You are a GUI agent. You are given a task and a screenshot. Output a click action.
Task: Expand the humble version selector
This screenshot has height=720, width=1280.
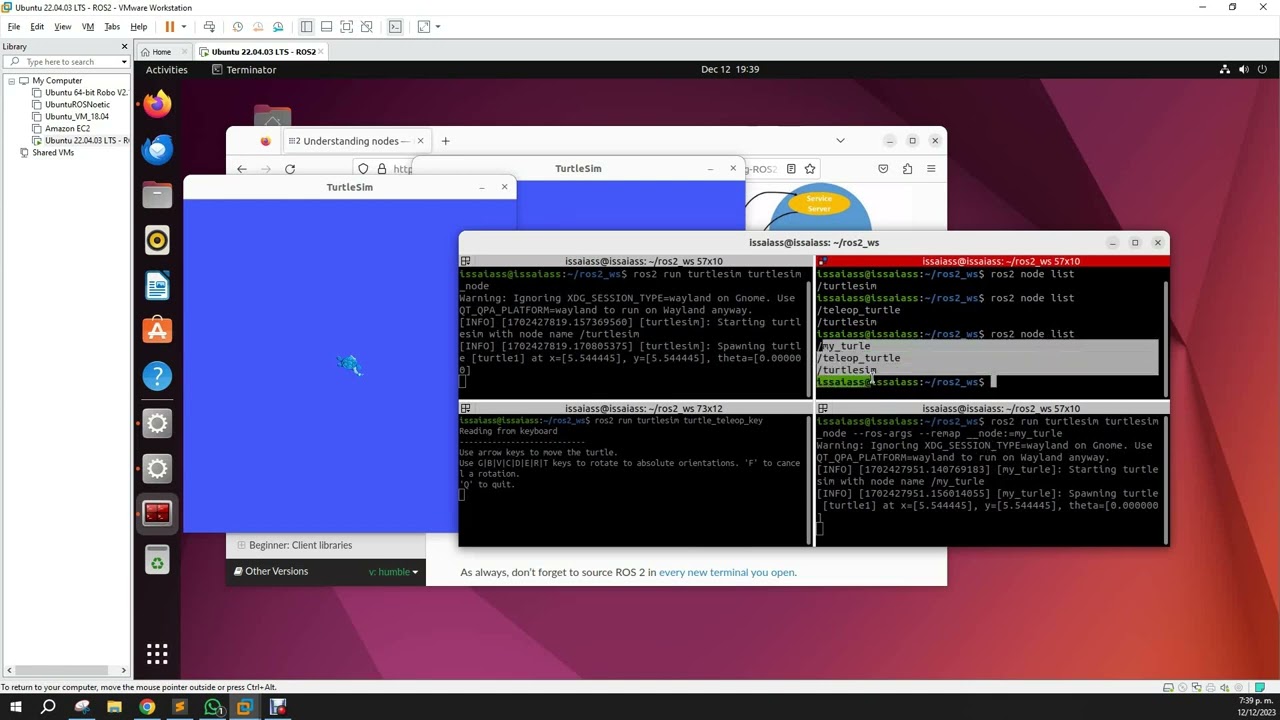[393, 572]
